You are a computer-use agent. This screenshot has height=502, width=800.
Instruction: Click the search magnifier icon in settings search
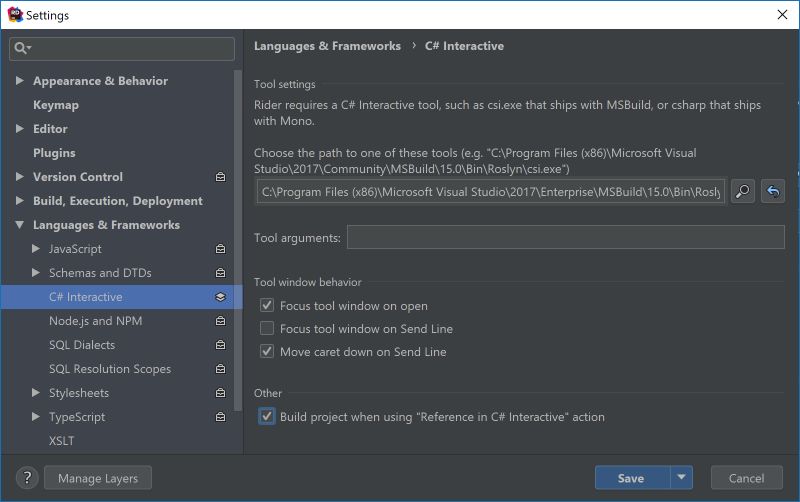pyautogui.click(x=21, y=48)
